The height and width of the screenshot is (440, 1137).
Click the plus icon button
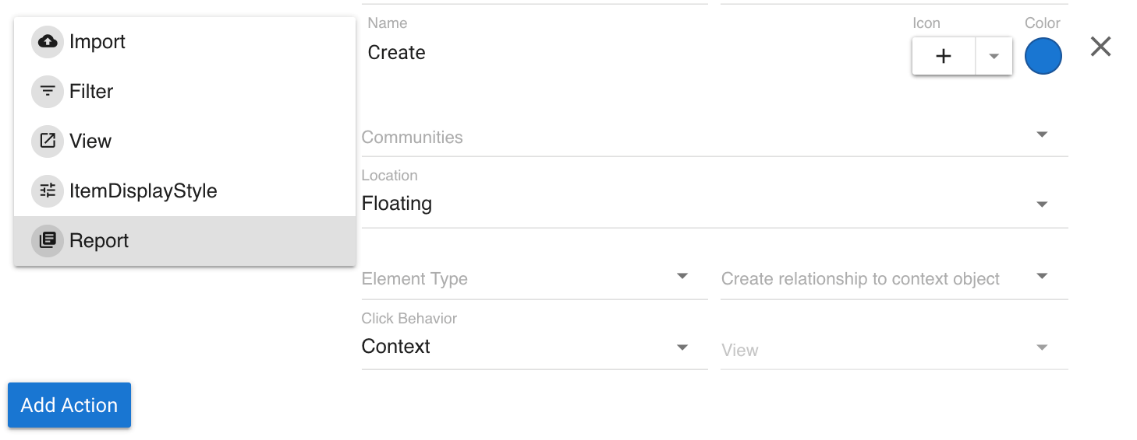click(943, 56)
